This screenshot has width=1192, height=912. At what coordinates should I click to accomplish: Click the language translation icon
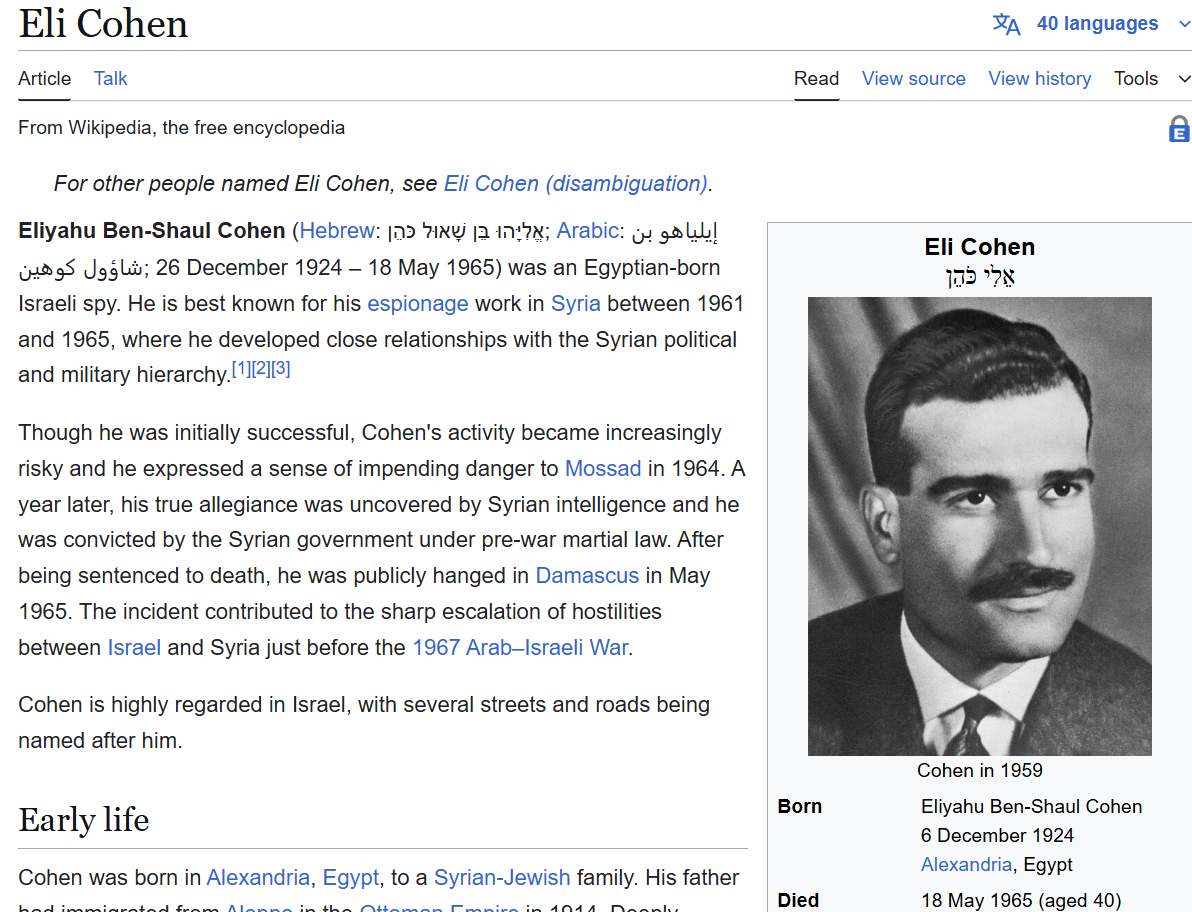tap(1006, 24)
